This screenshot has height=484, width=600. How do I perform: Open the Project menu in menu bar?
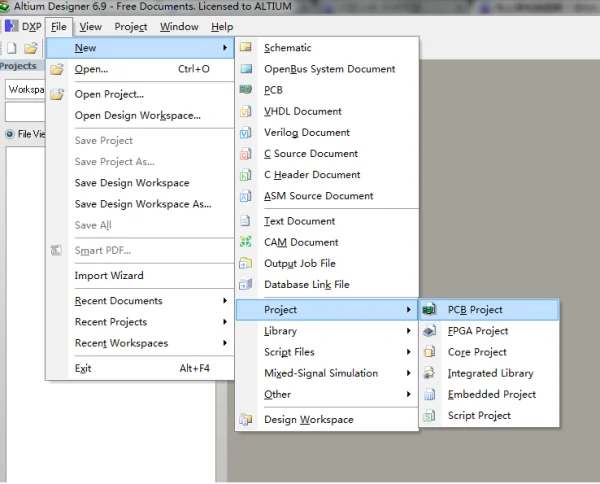point(131,27)
